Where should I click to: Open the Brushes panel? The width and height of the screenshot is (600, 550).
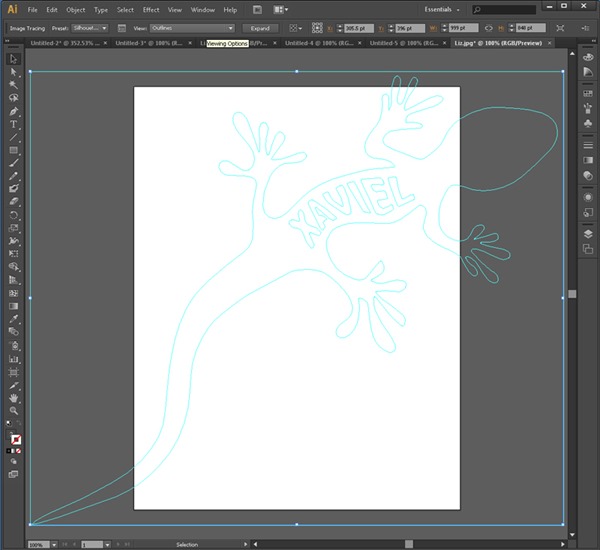pyautogui.click(x=588, y=108)
